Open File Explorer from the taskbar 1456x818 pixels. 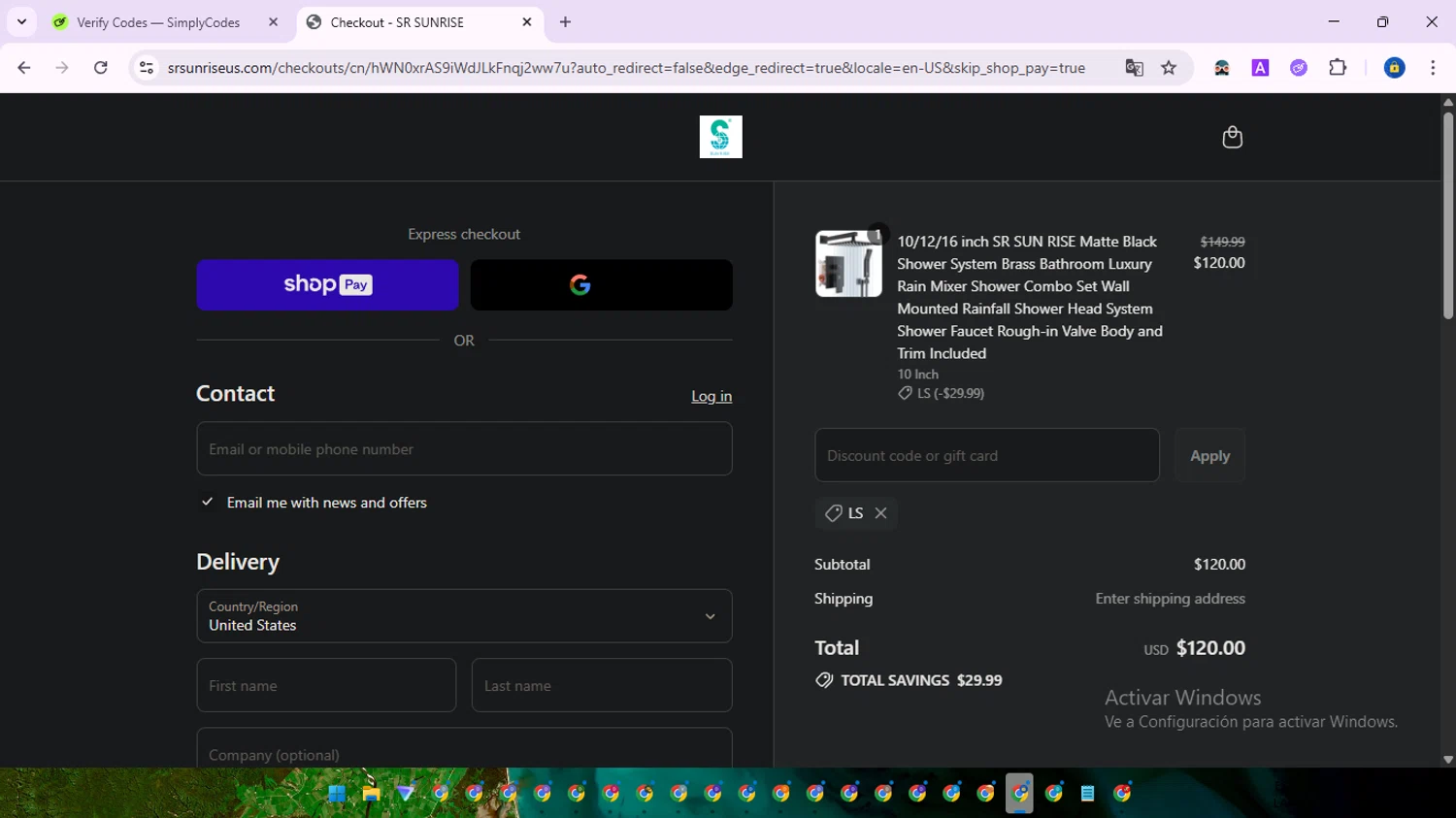tap(371, 794)
